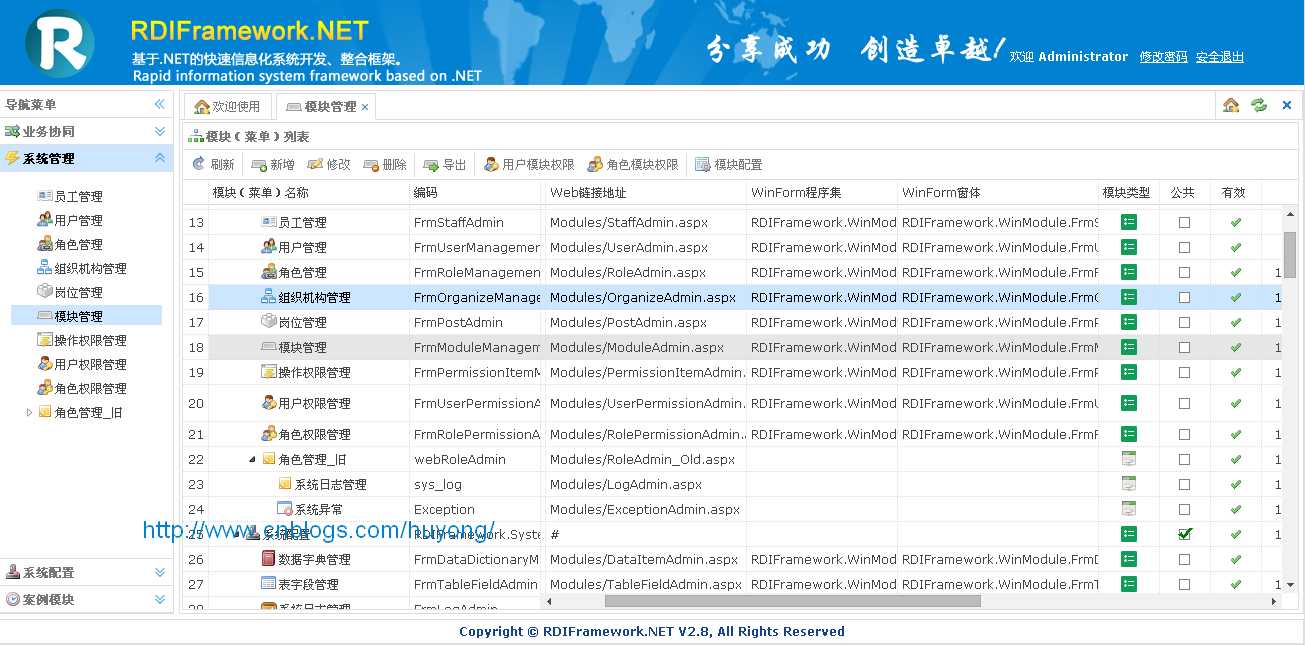Toggle public checkbox for 数据字典管理 row
Screen dimensions: 1305x645
[x=1184, y=559]
